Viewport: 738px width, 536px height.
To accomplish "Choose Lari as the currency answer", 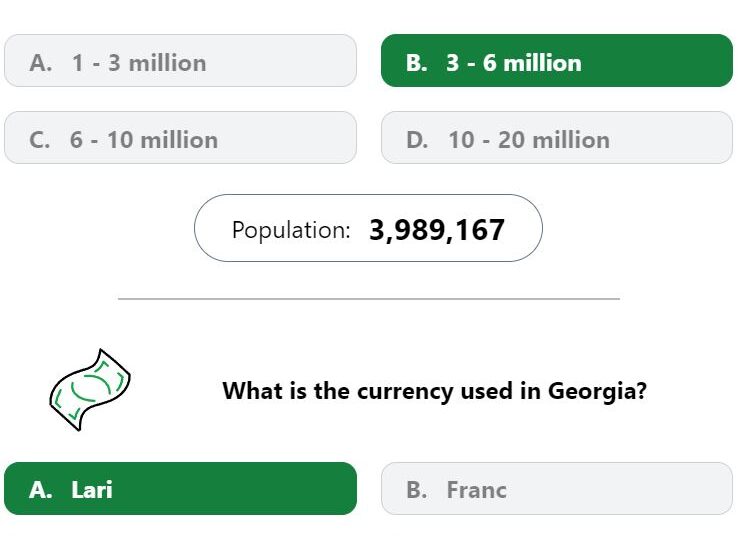I will click(x=180, y=488).
